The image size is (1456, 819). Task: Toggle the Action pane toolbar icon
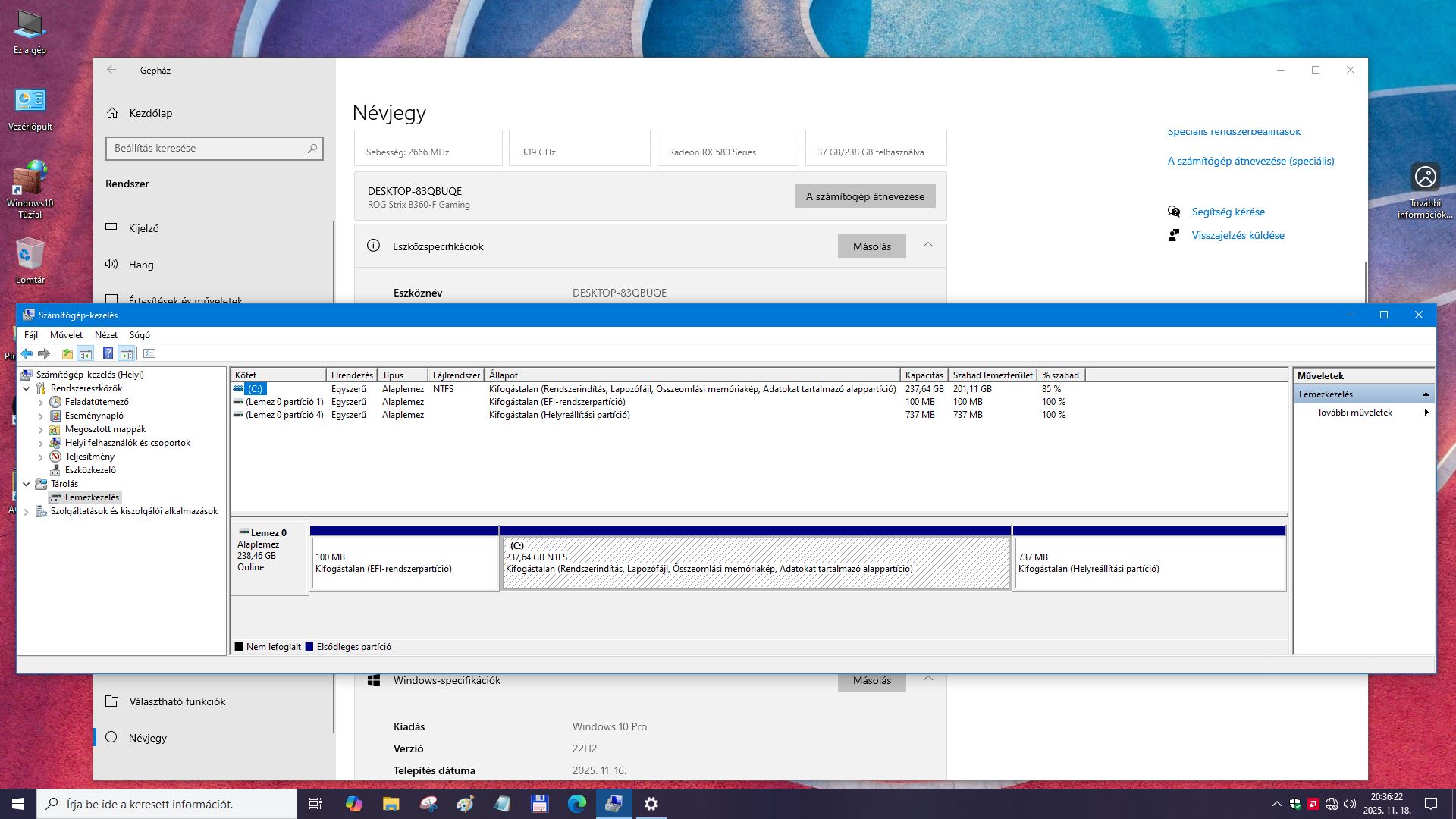(127, 353)
